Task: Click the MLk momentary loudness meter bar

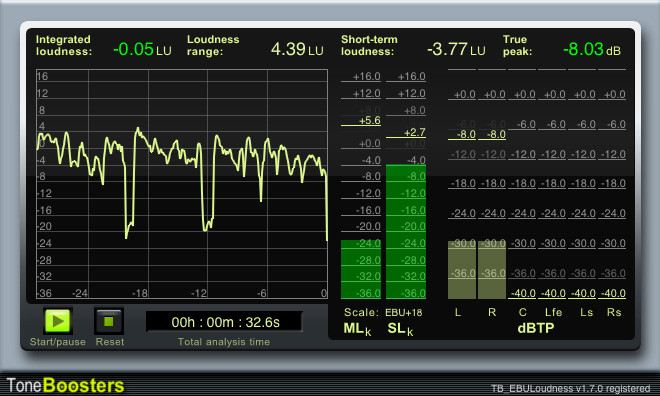Action: point(361,269)
